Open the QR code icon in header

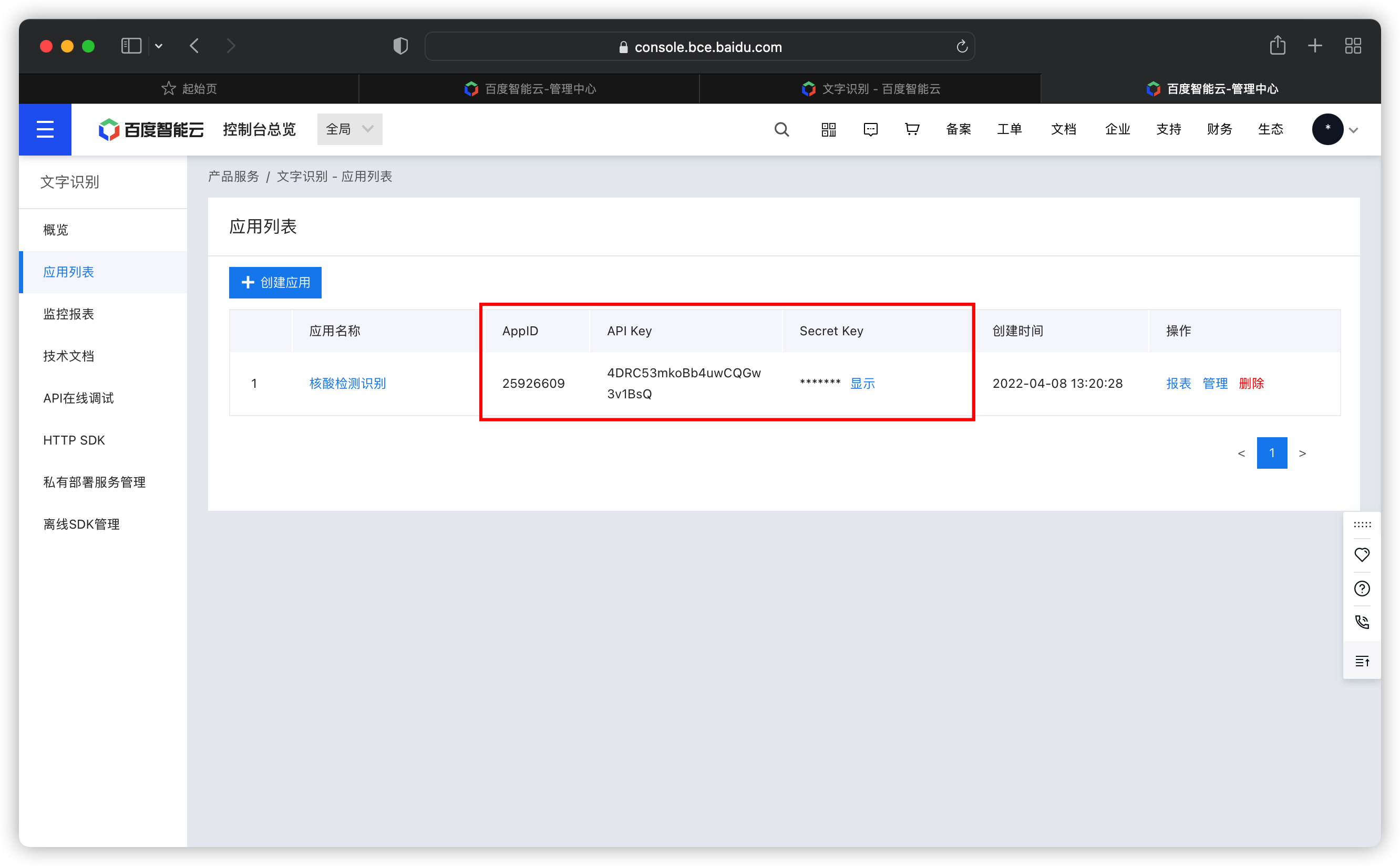[x=828, y=129]
